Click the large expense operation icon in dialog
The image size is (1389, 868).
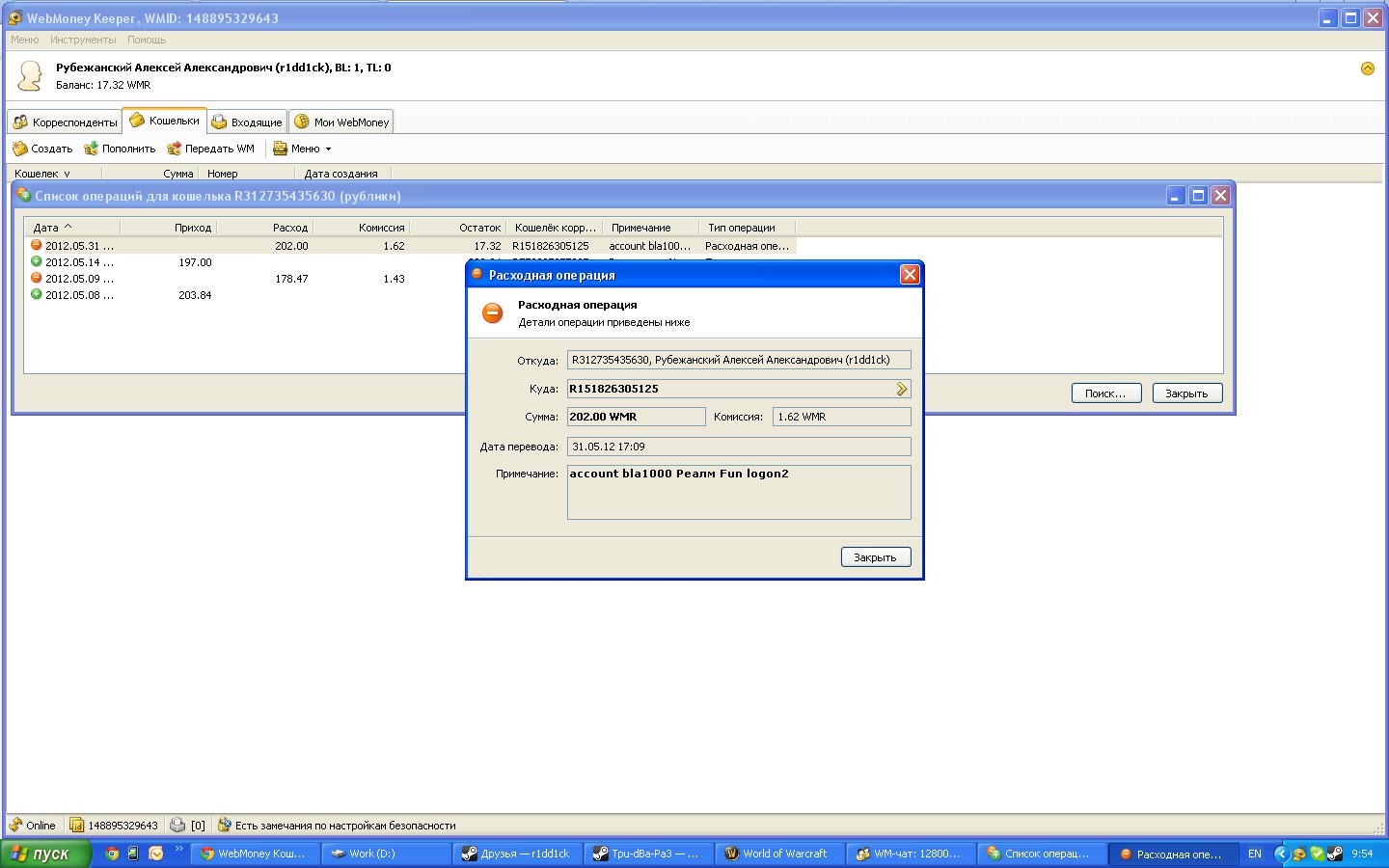(x=492, y=313)
